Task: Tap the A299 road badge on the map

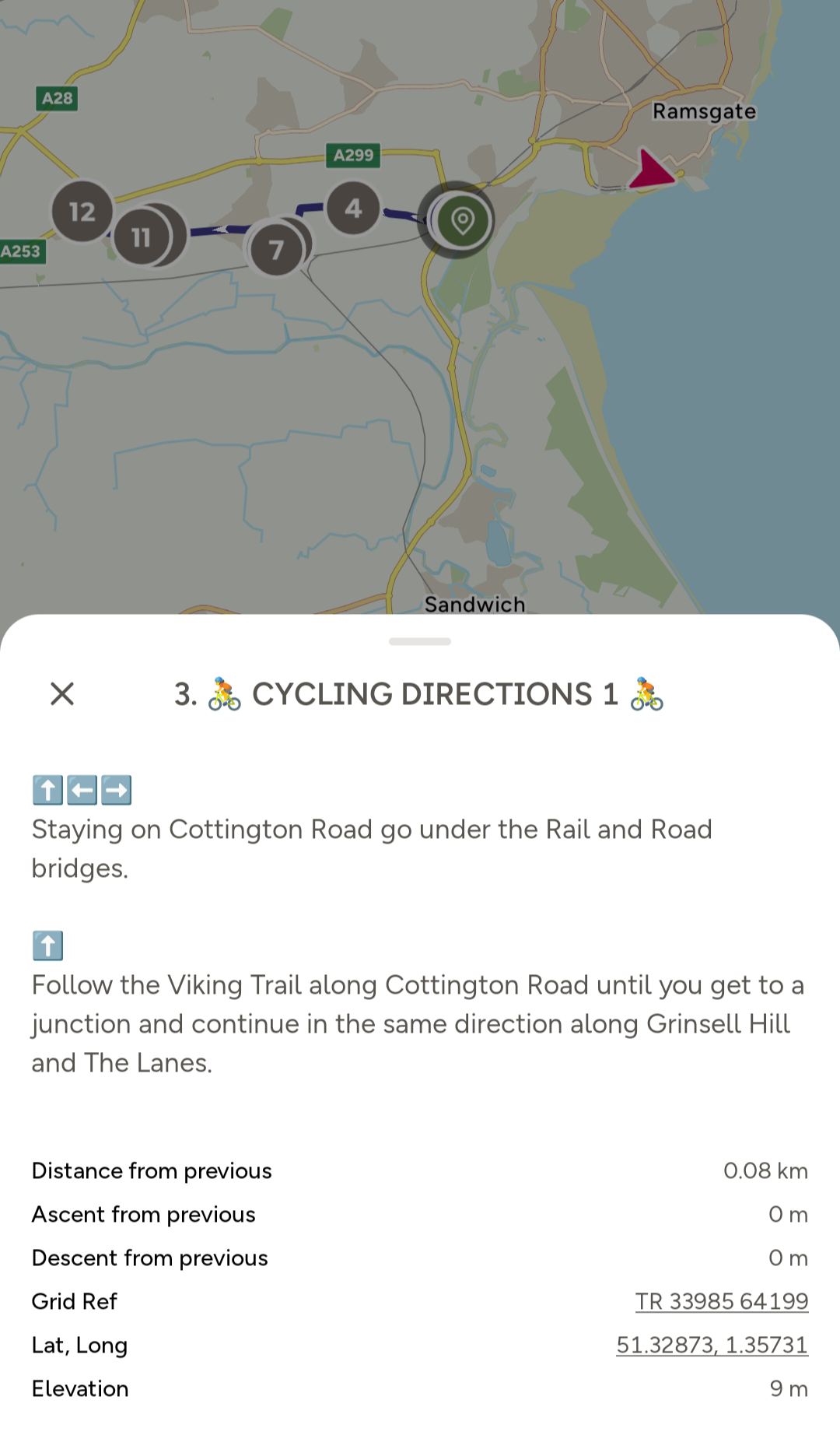Action: click(x=354, y=155)
